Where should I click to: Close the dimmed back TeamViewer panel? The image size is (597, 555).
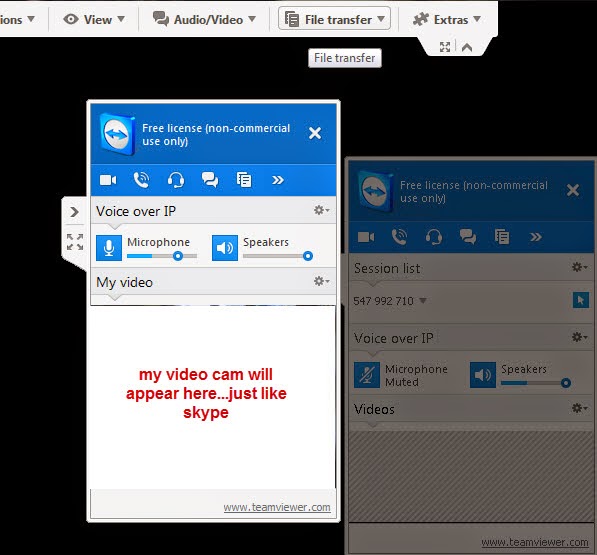pos(573,190)
